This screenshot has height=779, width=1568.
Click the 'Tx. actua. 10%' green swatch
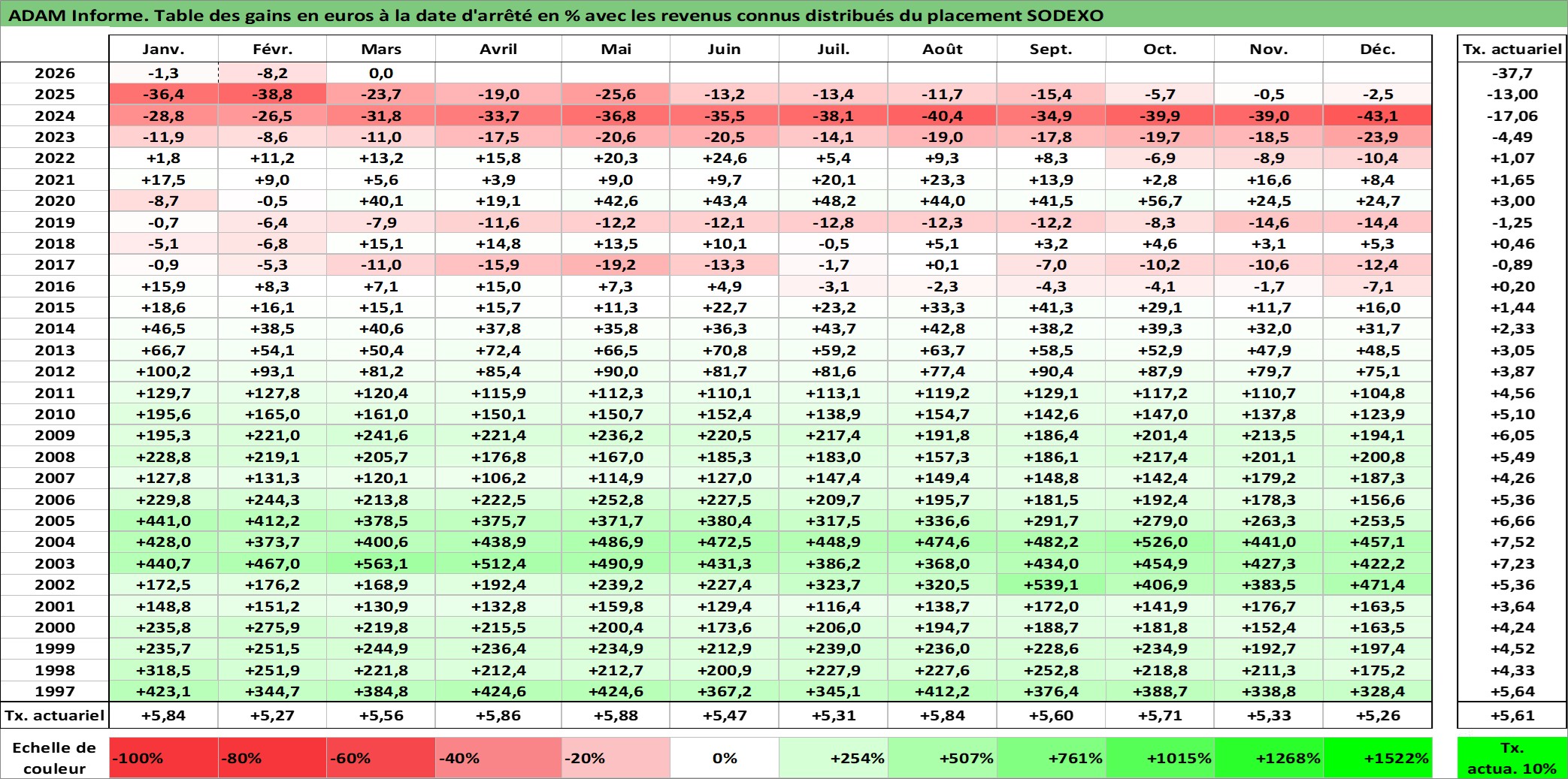click(1512, 758)
